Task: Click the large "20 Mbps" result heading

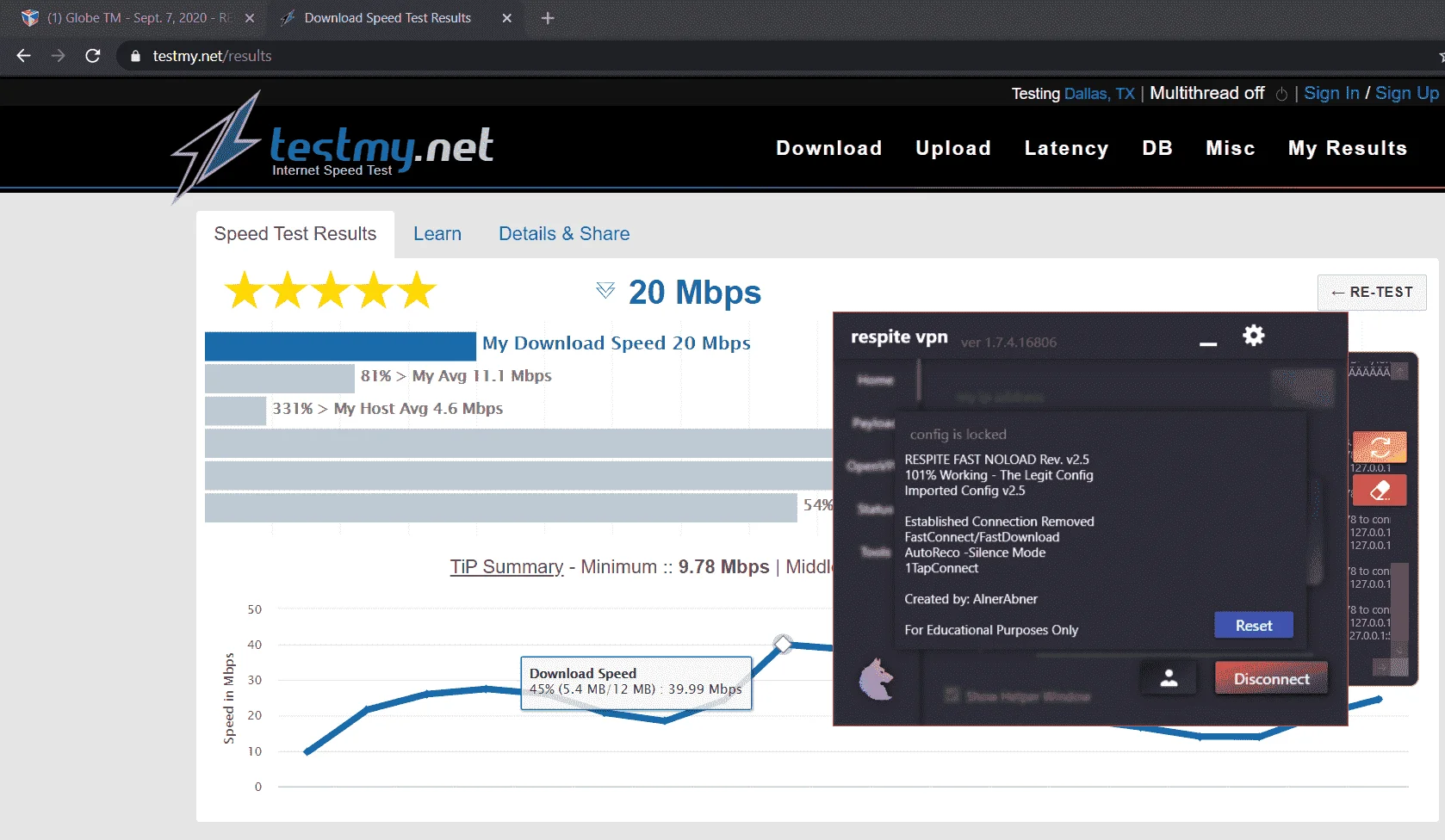Action: pos(695,293)
